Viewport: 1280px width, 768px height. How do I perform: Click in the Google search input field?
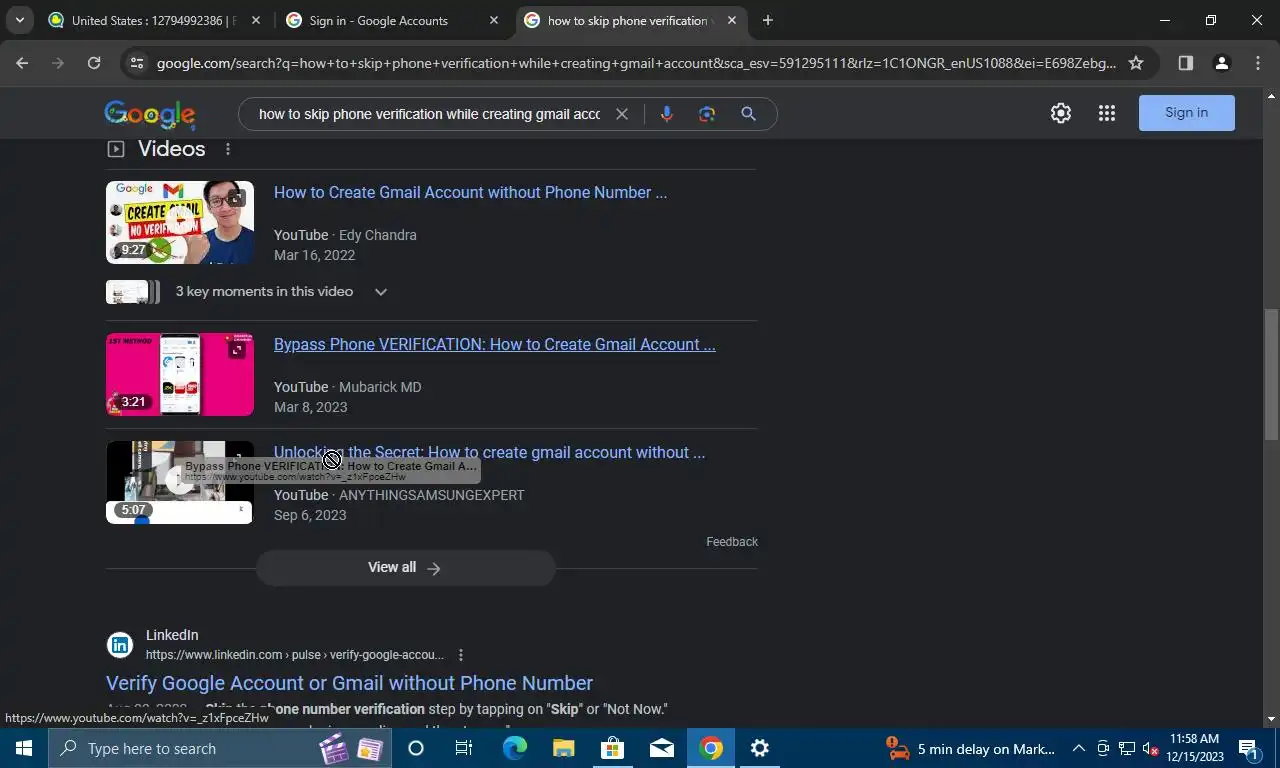[429, 114]
